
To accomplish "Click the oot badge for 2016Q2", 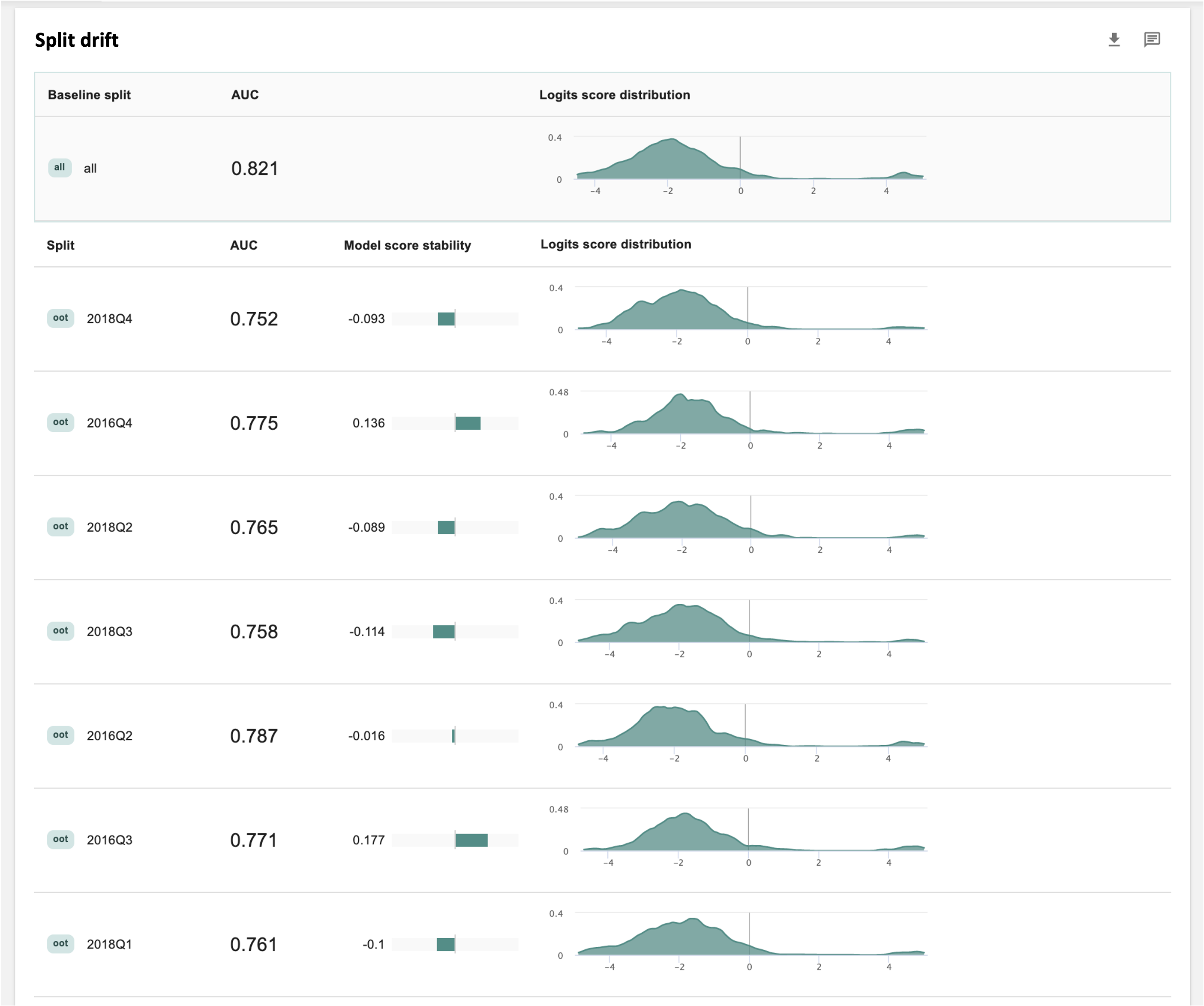I will click(x=60, y=736).
